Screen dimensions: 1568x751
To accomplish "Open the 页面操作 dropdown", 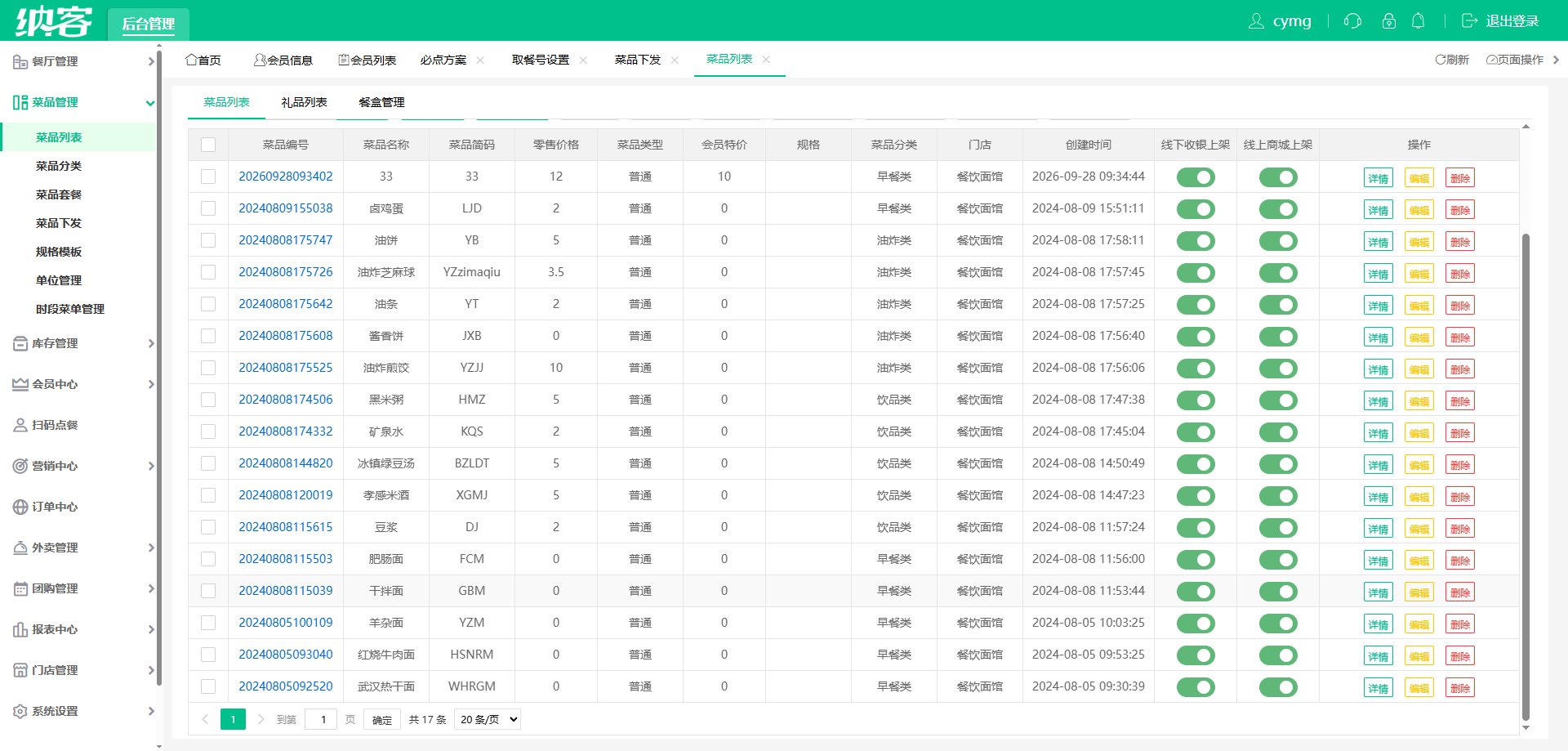I will tap(1522, 60).
